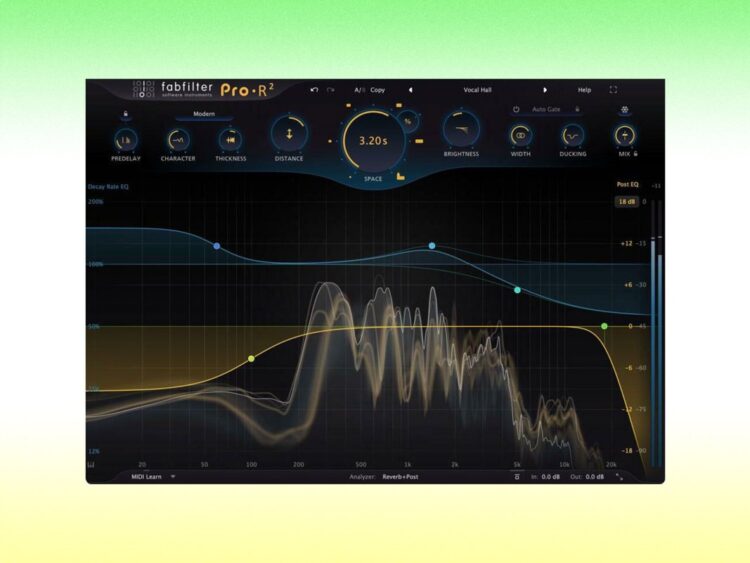Viewport: 750px width, 563px height.
Task: Open the Vocal Hall preset menu
Action: pyautogui.click(x=477, y=90)
